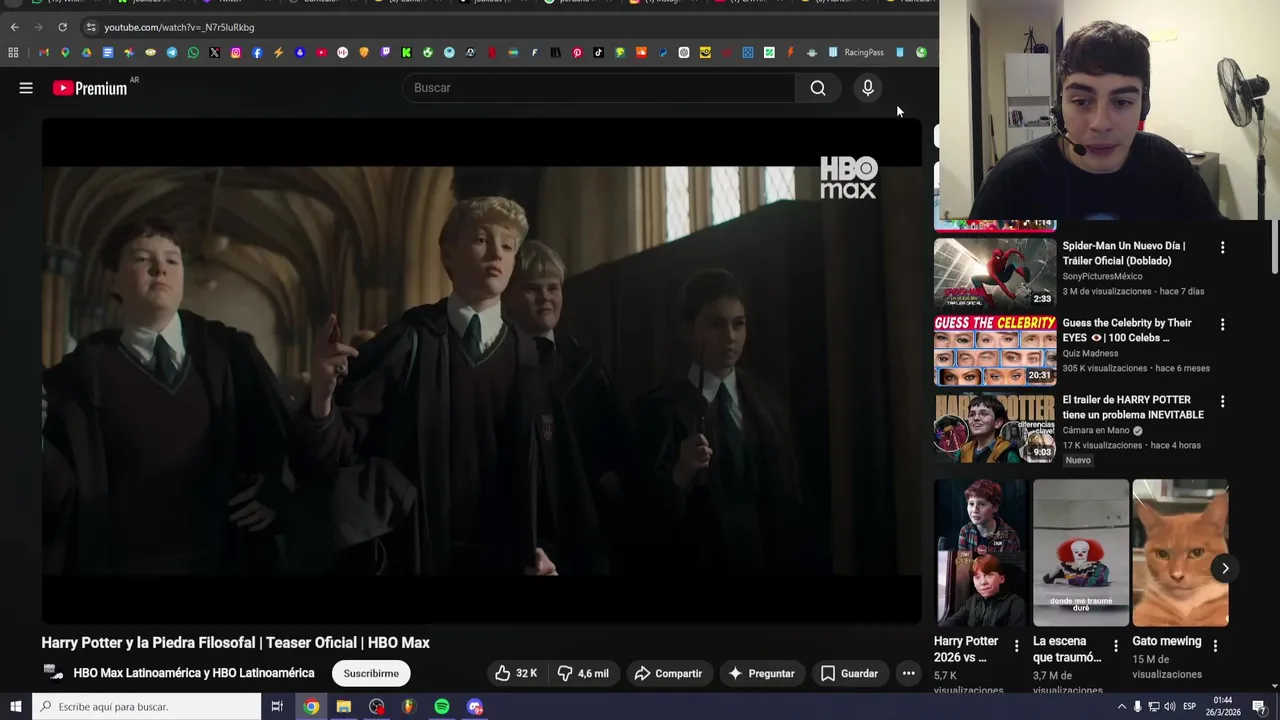Viewport: 1280px width, 720px height.
Task: Open HBO Max Latinoamérica channel name link
Action: click(194, 673)
